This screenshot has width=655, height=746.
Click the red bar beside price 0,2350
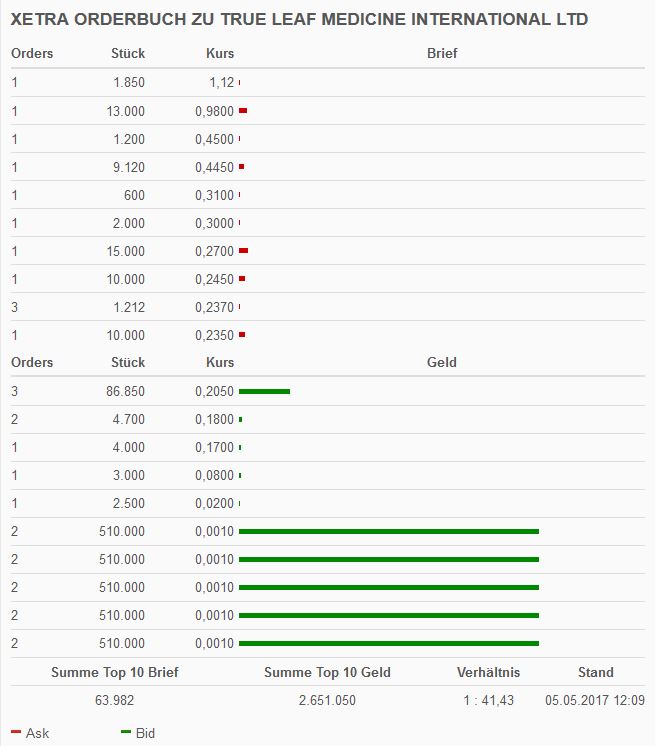click(x=242, y=335)
